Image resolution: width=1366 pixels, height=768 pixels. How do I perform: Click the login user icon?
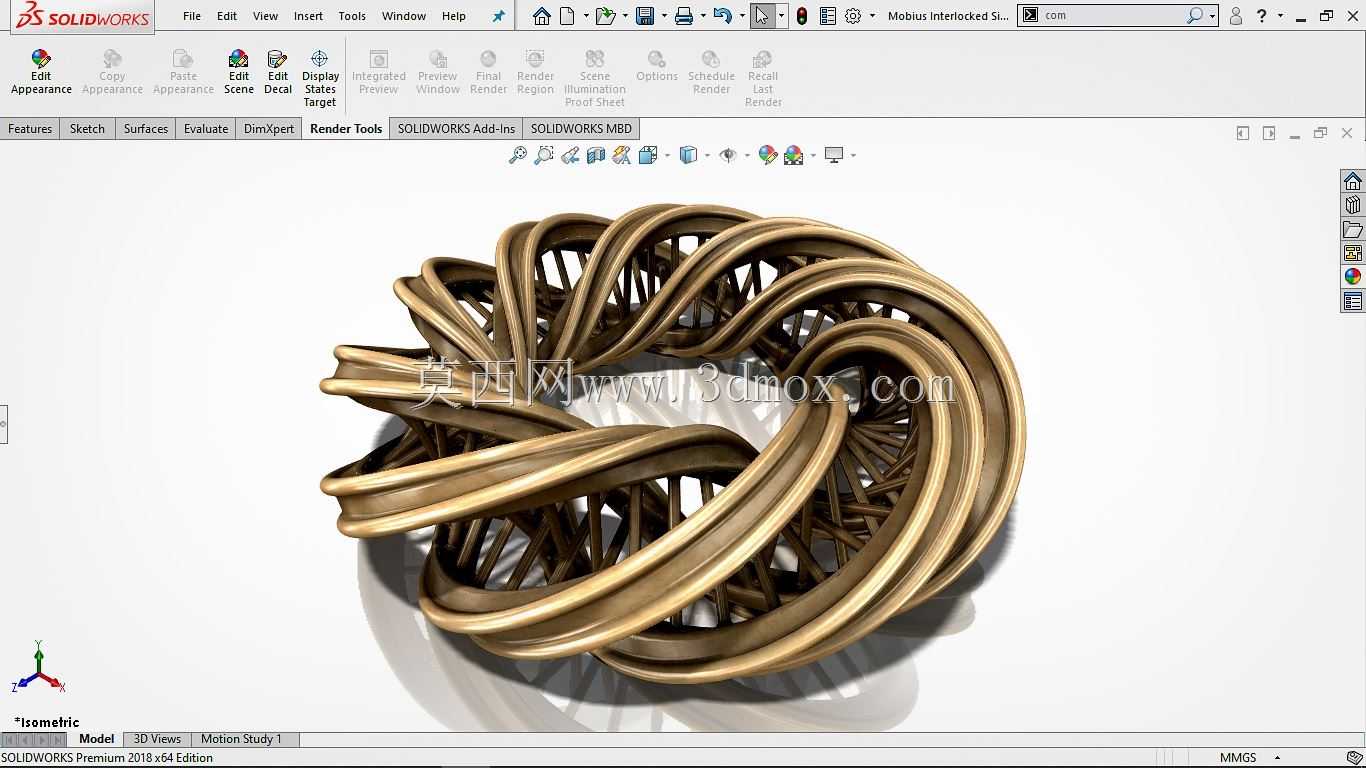[x=1236, y=16]
